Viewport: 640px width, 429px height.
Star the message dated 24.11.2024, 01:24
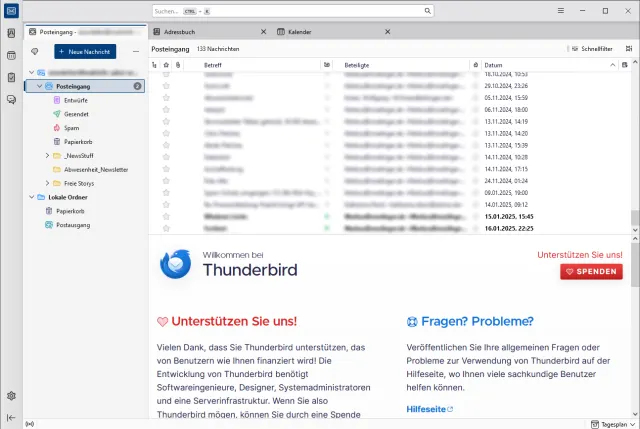pos(166,181)
